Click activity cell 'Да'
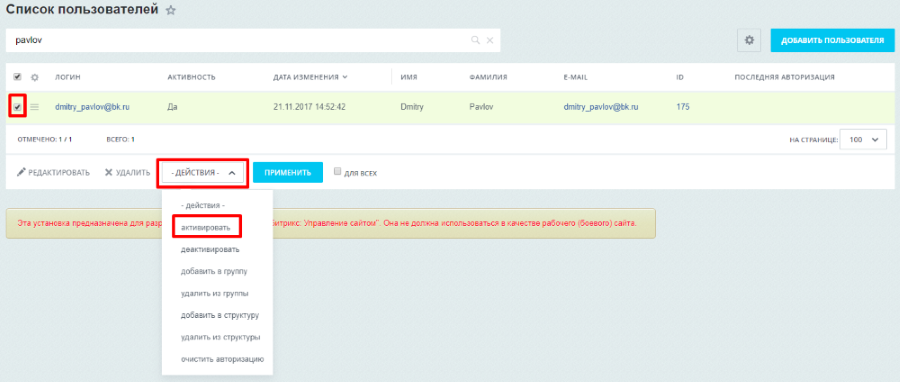The width and height of the screenshot is (900, 382). (x=172, y=107)
